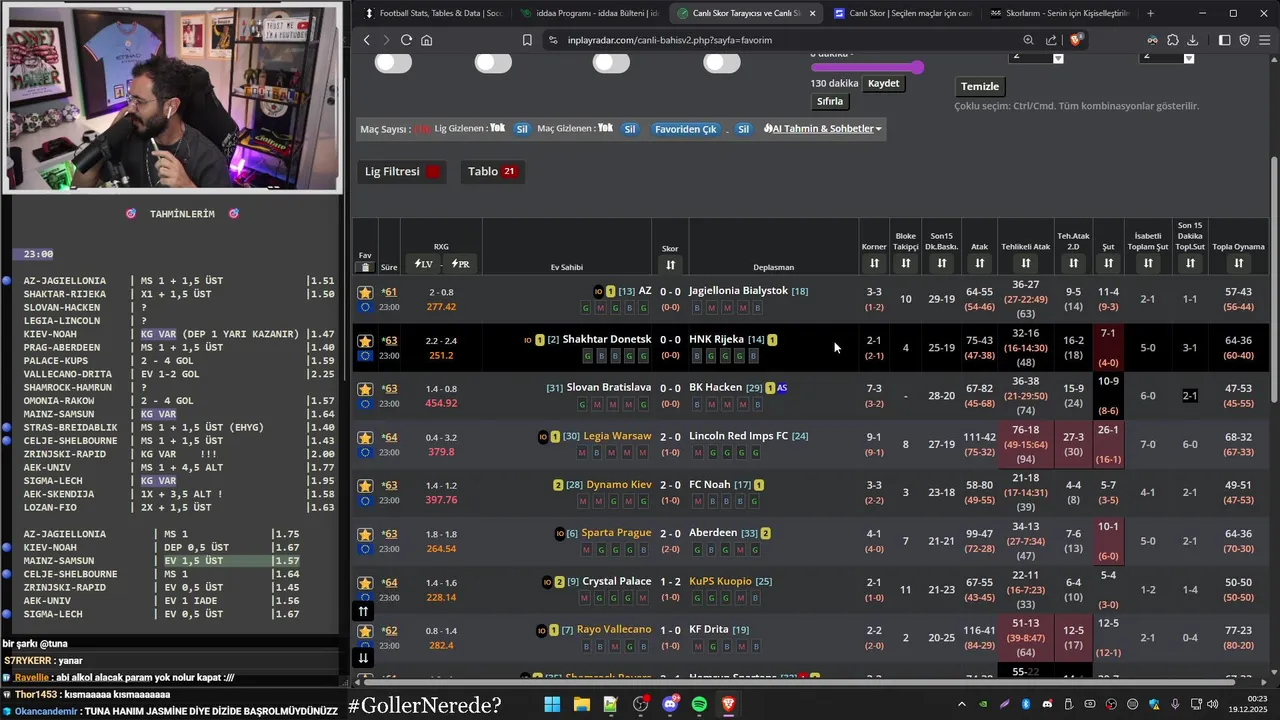This screenshot has height=720, width=1280.
Task: Sort table by Korner column arrows
Action: pos(874,263)
